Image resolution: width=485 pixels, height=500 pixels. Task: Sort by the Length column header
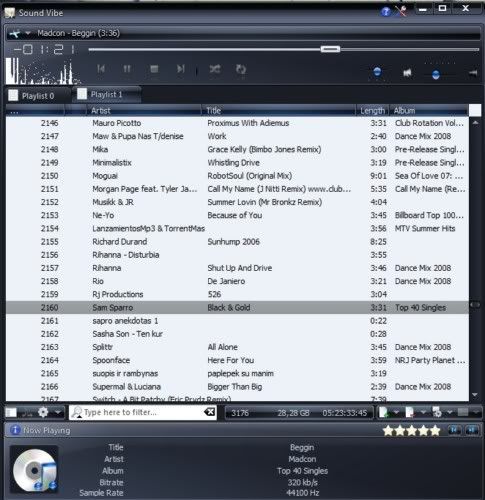373,110
